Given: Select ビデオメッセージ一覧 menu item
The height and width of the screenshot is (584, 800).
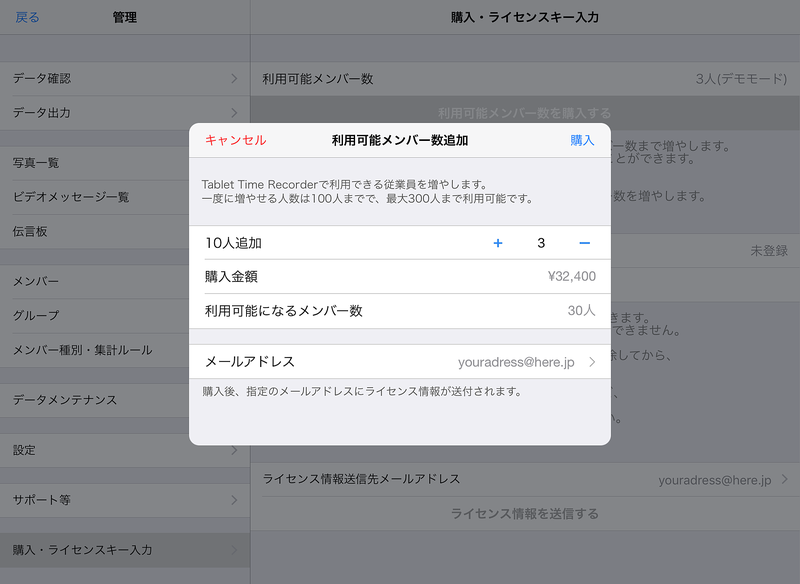Looking at the screenshot, I should (71, 197).
